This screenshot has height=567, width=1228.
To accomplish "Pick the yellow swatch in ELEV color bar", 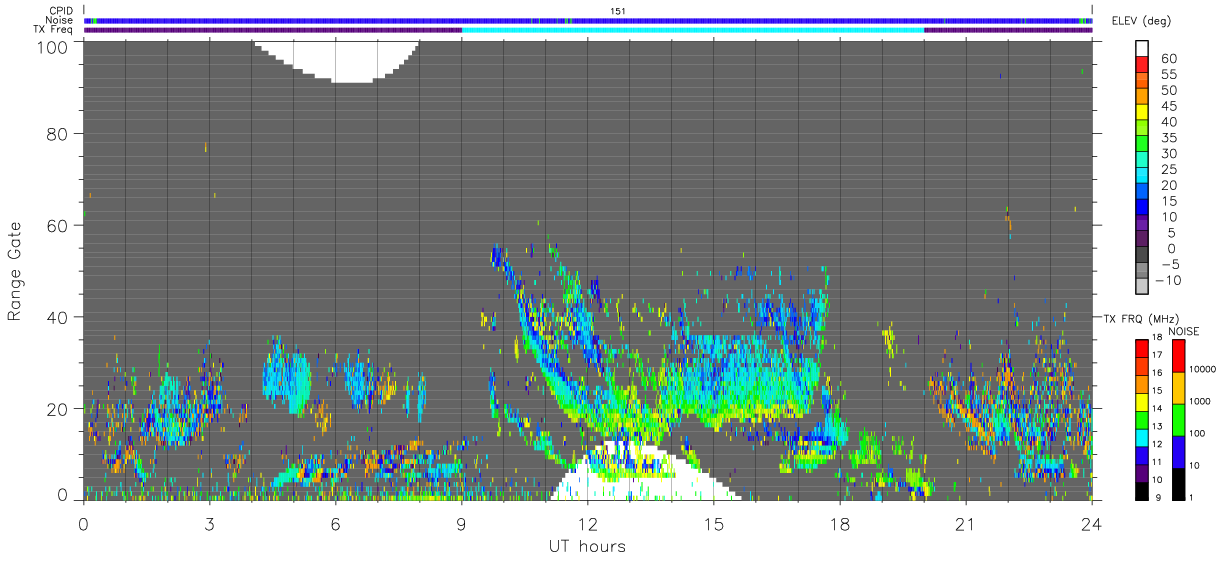I will tap(1143, 111).
